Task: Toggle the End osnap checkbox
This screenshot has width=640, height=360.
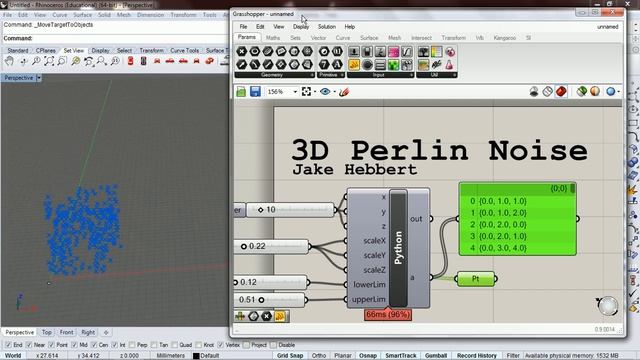Action: (x=8, y=345)
